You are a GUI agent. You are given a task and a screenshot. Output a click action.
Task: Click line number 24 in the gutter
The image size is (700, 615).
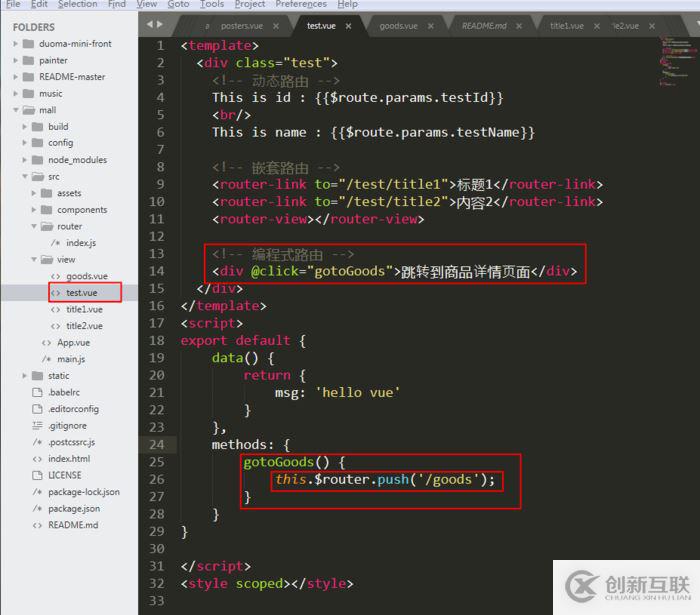[157, 445]
